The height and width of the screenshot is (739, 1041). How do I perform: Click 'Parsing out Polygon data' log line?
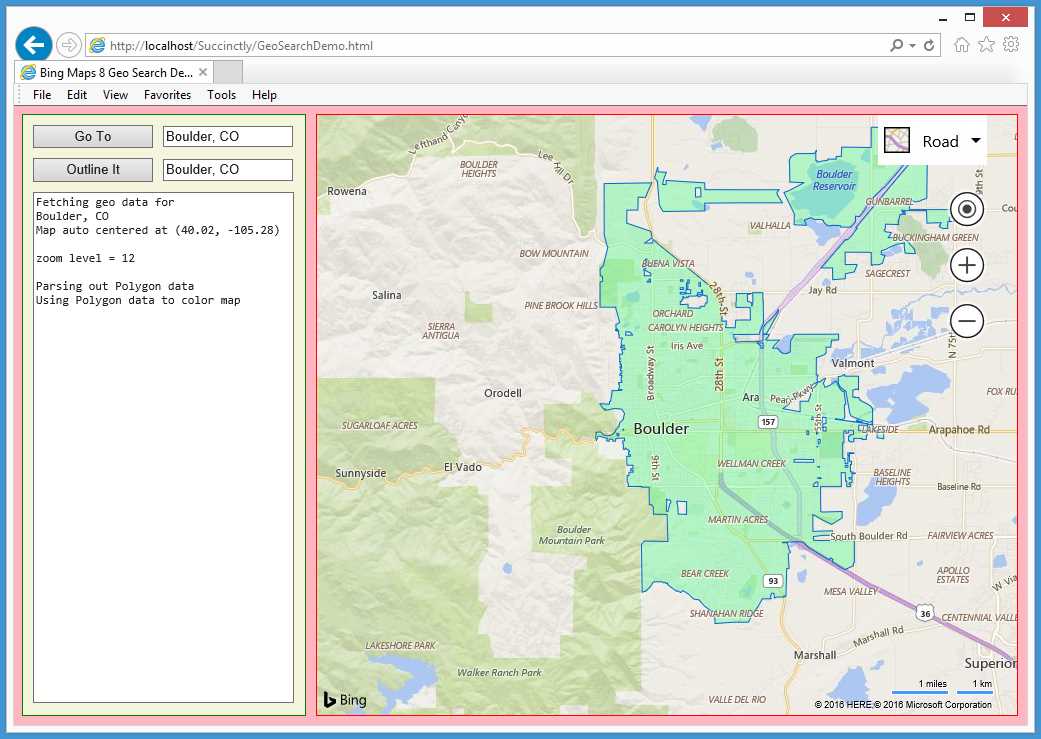[x=115, y=286]
